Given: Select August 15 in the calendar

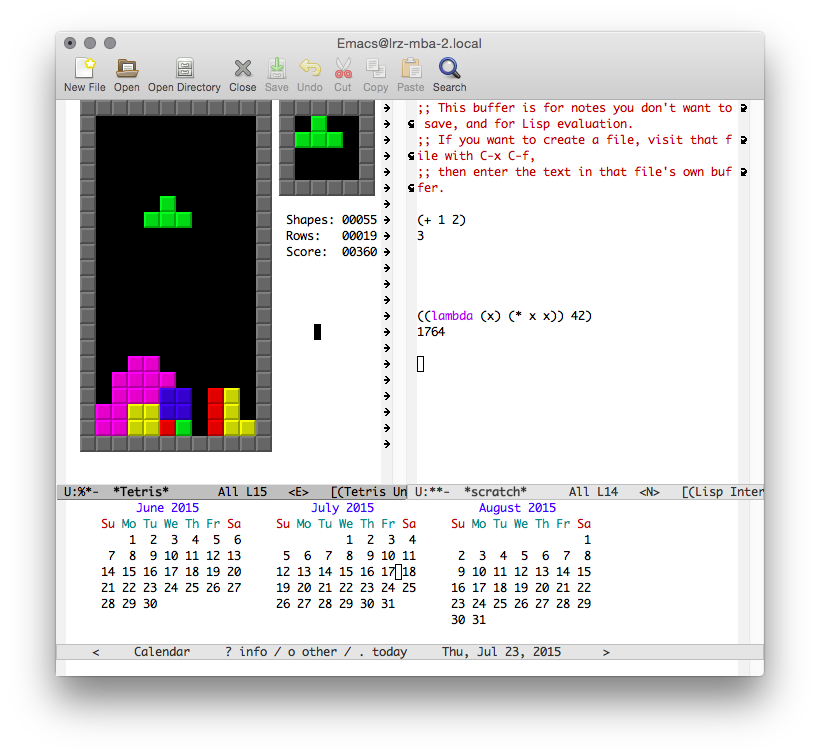Looking at the screenshot, I should pos(584,572).
